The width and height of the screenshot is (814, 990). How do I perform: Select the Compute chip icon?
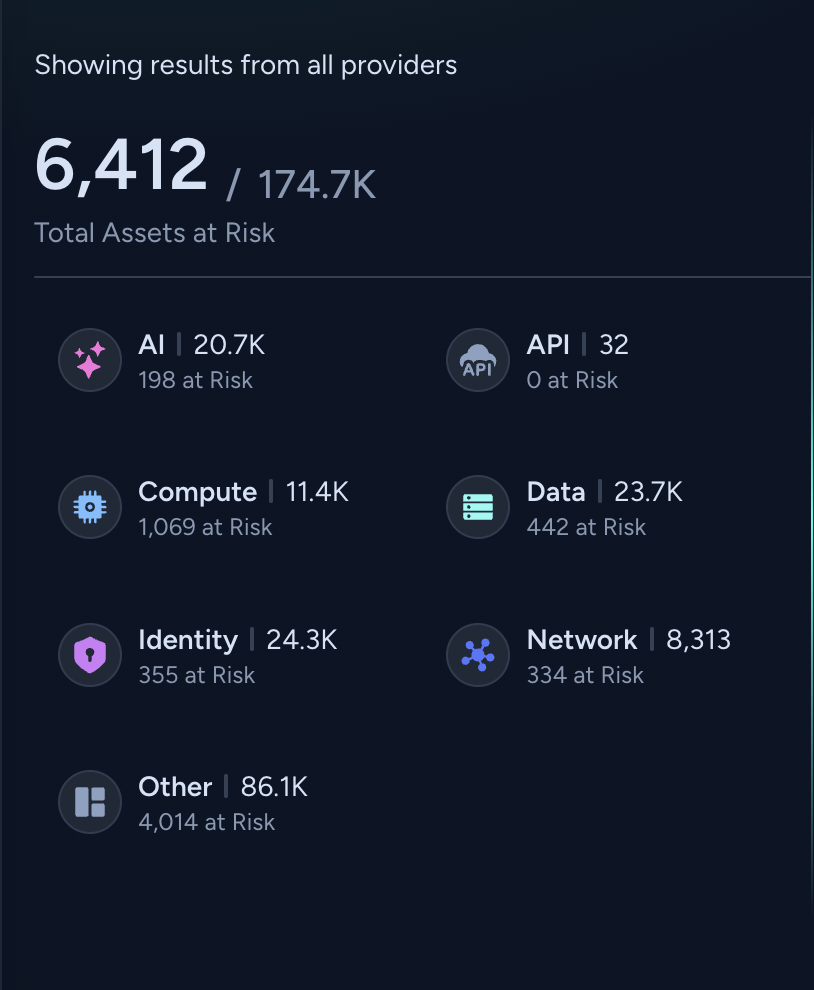tap(90, 507)
